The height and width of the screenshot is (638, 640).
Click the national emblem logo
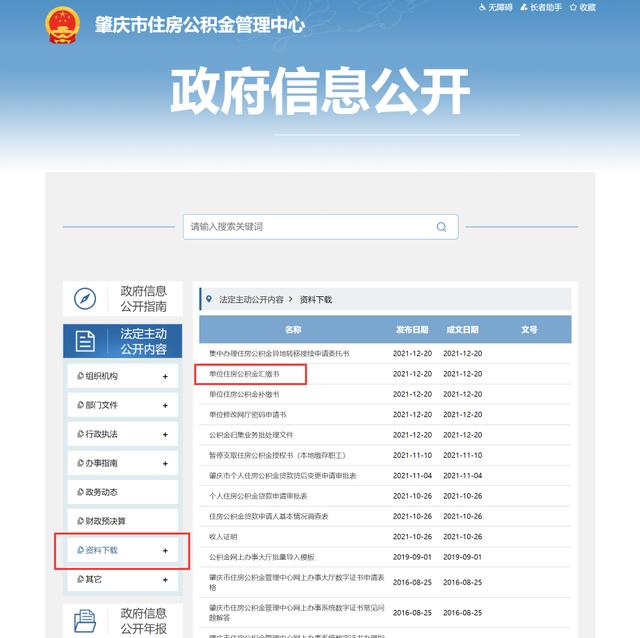coord(62,25)
